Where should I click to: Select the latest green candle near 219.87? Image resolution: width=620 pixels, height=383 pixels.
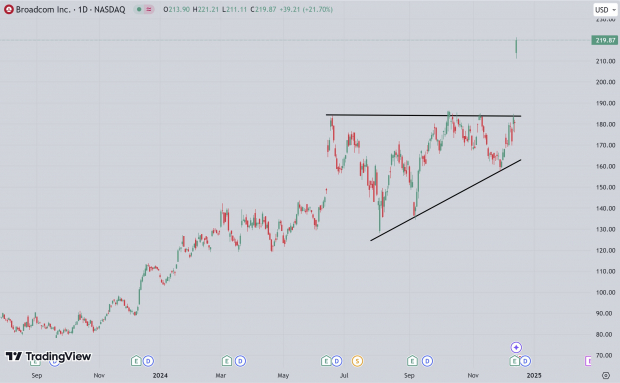[x=516, y=48]
